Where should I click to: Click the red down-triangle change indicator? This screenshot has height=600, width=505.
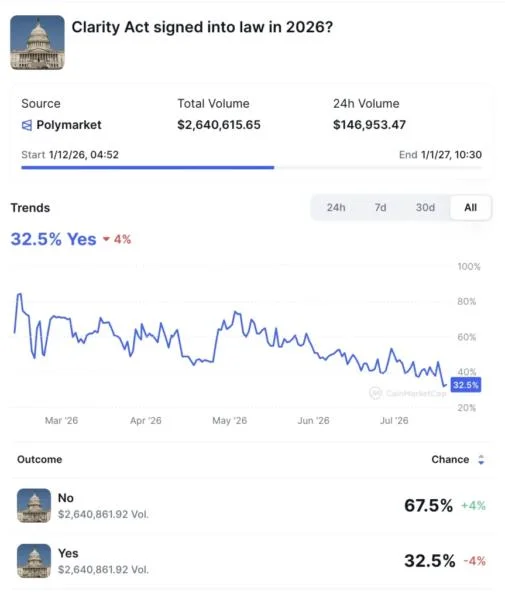(106, 240)
